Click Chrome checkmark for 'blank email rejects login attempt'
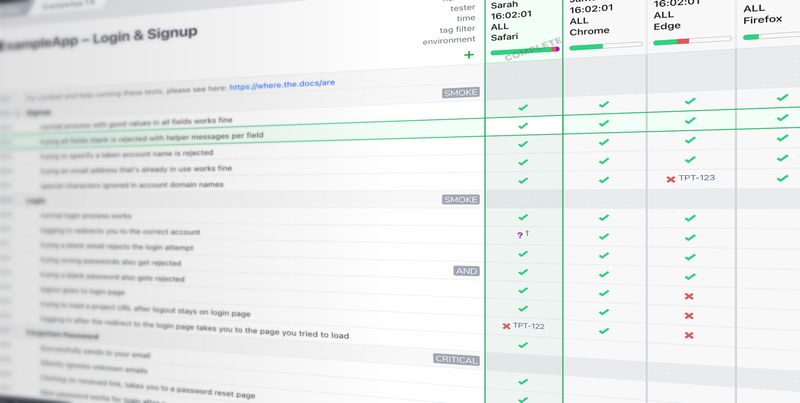 coord(604,255)
